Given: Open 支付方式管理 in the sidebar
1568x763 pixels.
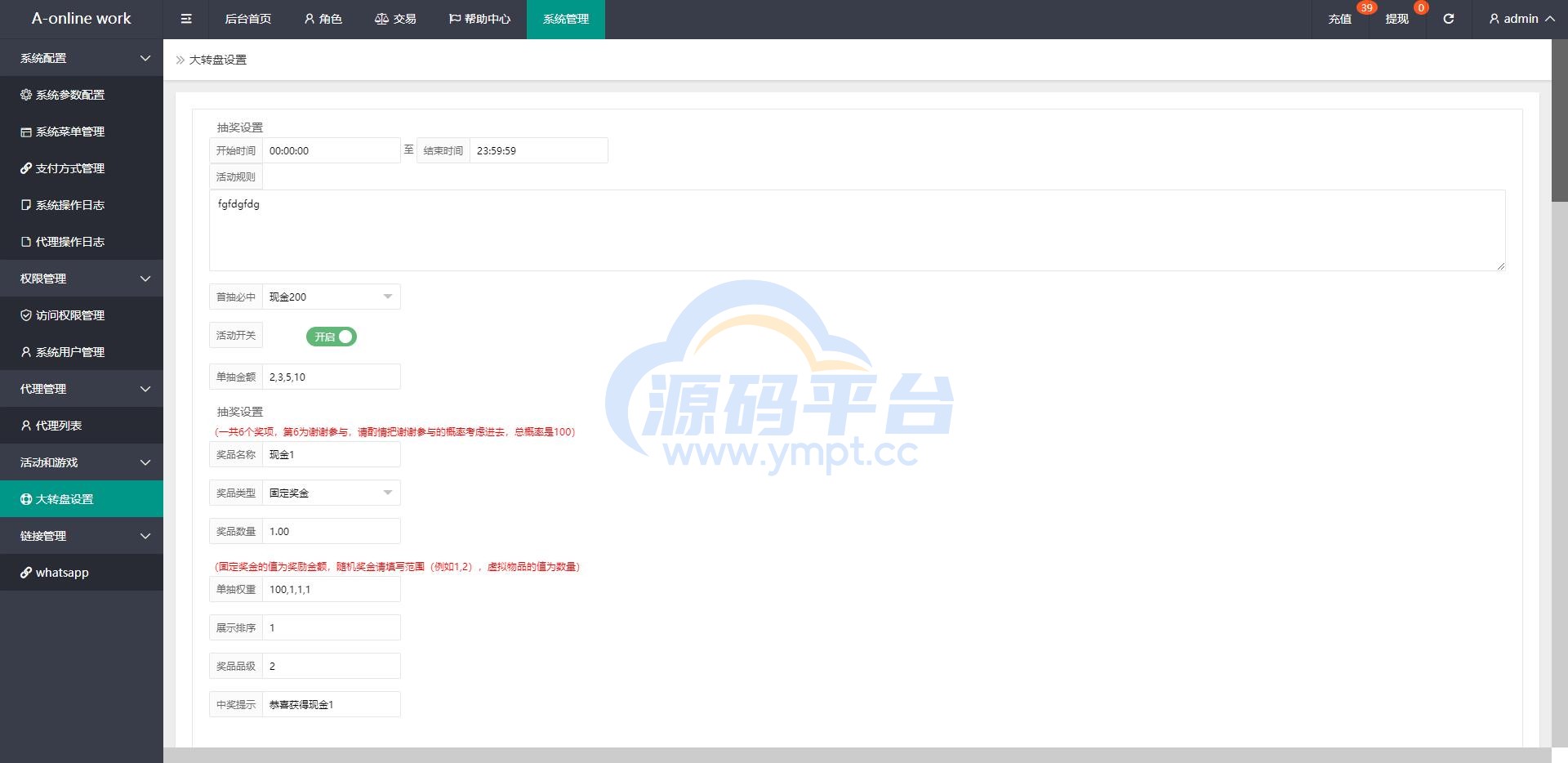Looking at the screenshot, I should point(70,168).
